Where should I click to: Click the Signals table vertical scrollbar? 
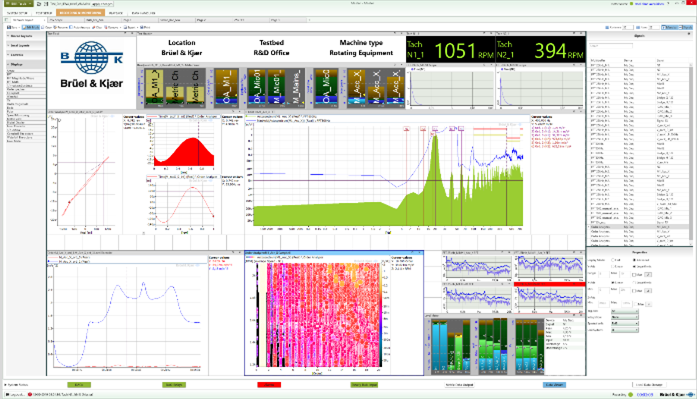coord(691,153)
